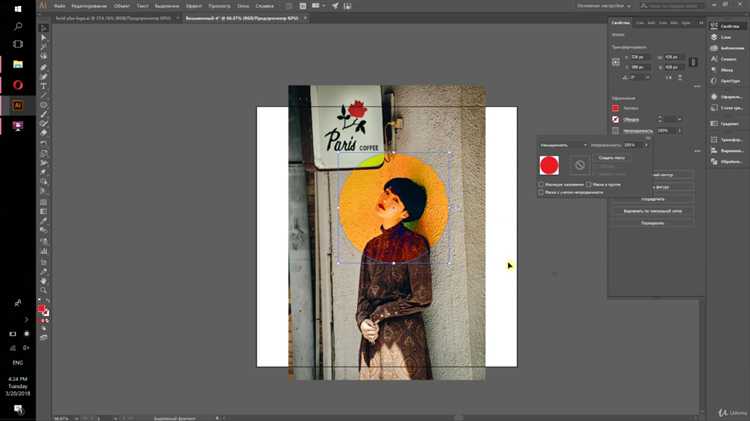Open the stroke weight dropdown next to Обводка
This screenshot has height=421, width=750.
pyautogui.click(x=680, y=119)
